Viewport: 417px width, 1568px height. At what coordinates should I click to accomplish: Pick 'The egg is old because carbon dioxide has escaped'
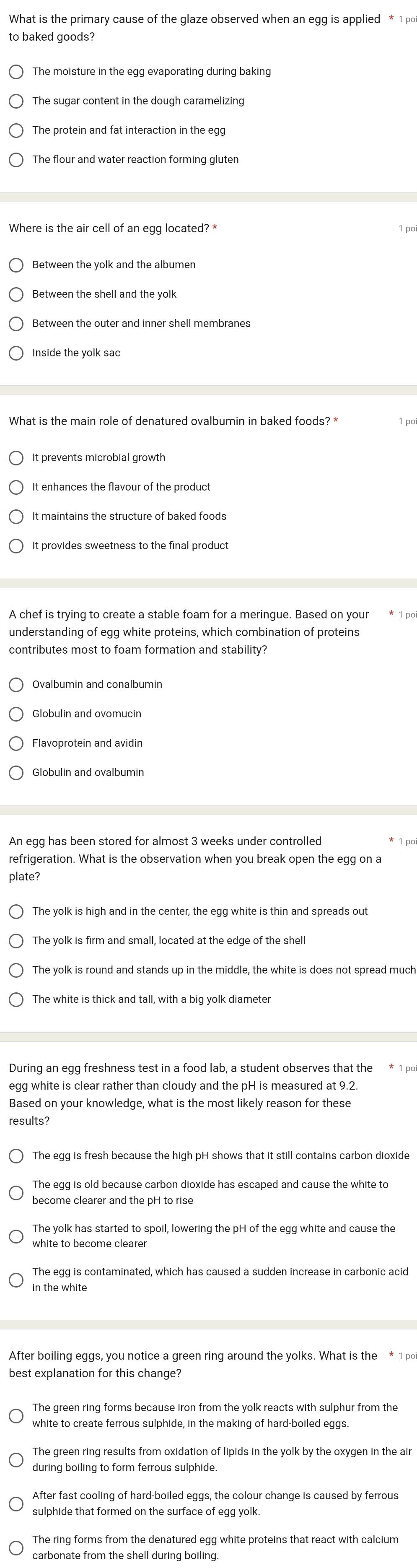coord(16,1192)
